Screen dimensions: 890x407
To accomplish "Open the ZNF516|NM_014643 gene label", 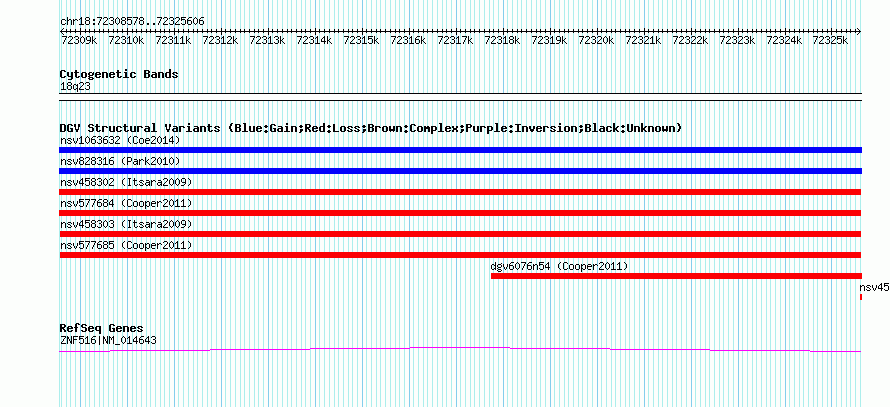I will click(108, 341).
